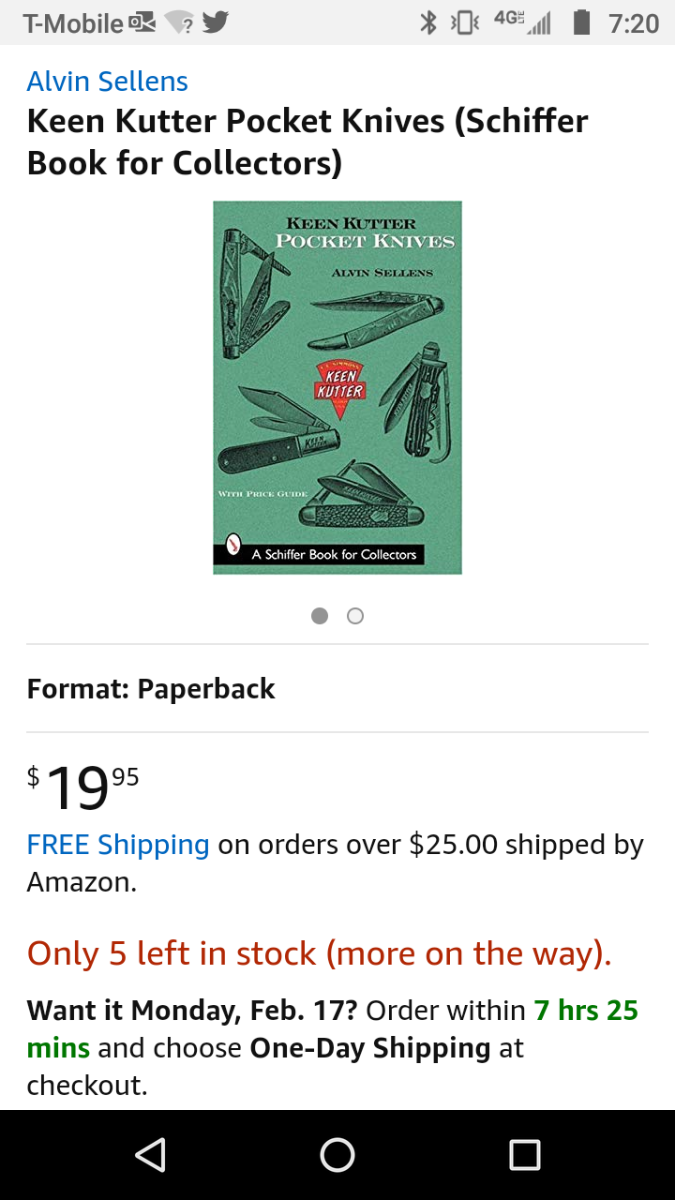Tap the One-Day Shipping text
Viewport: 675px width, 1200px height.
pos(370,1048)
